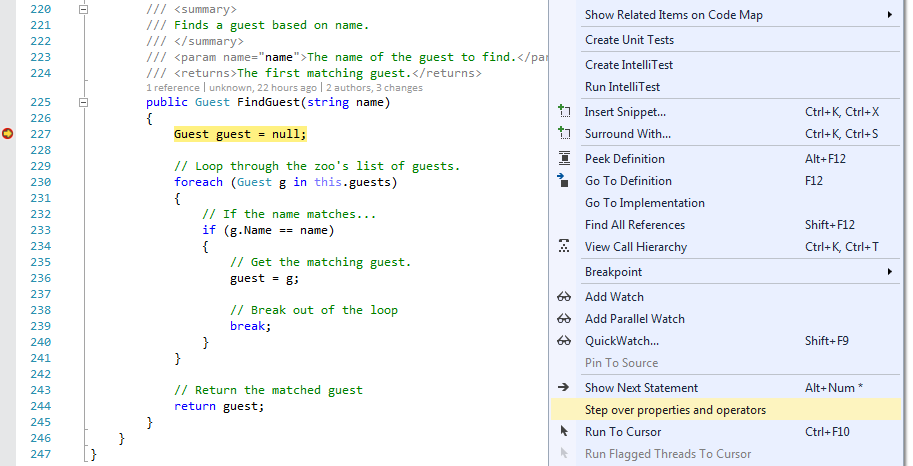Click the View Call Hierarchy icon

564,247
